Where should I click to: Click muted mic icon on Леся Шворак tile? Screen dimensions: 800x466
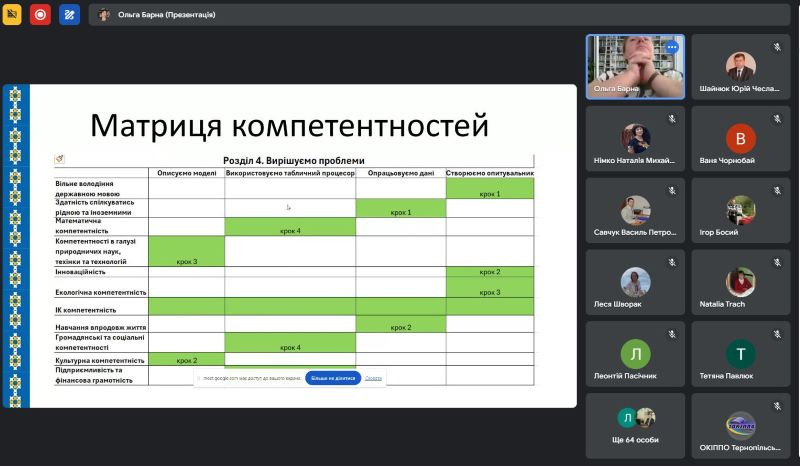coord(672,262)
